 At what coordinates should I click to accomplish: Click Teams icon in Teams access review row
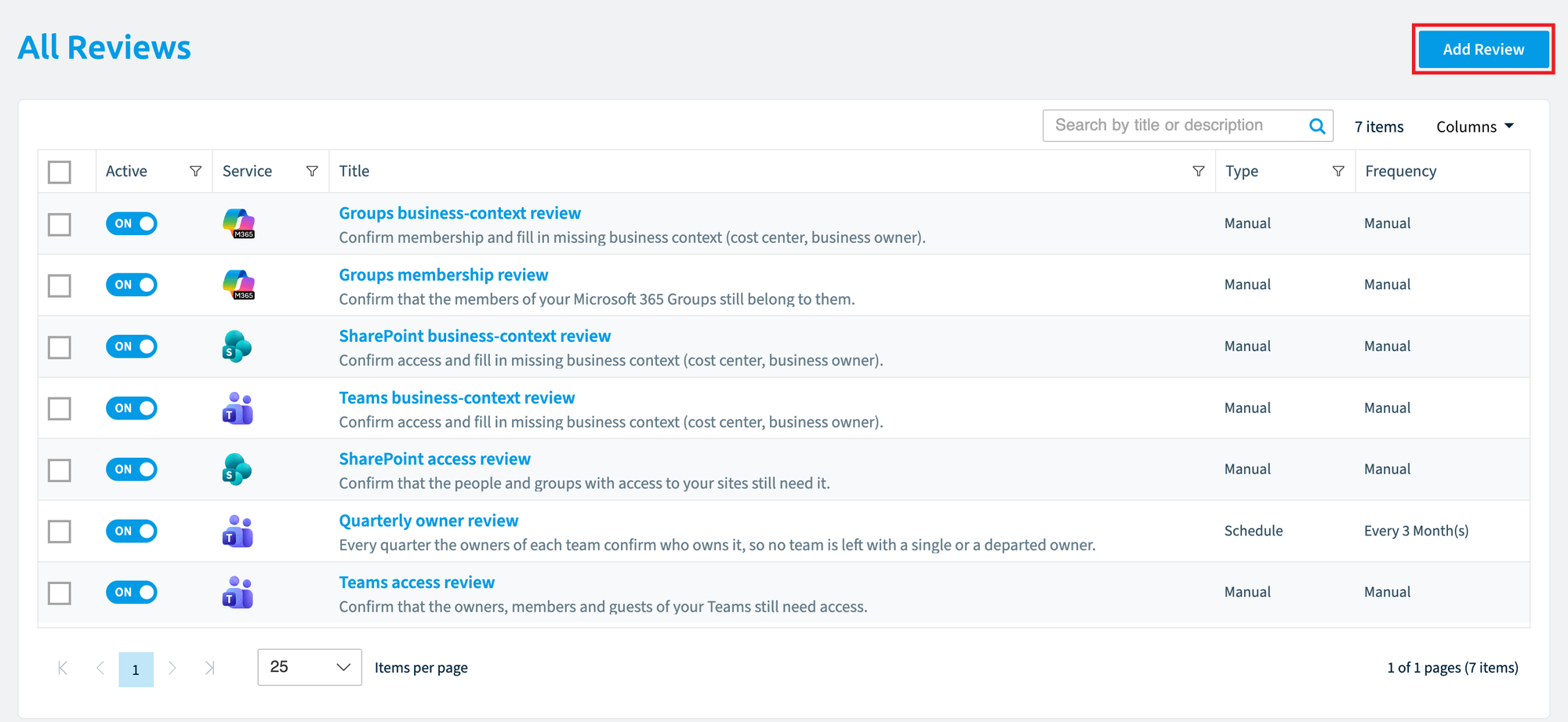(x=238, y=593)
